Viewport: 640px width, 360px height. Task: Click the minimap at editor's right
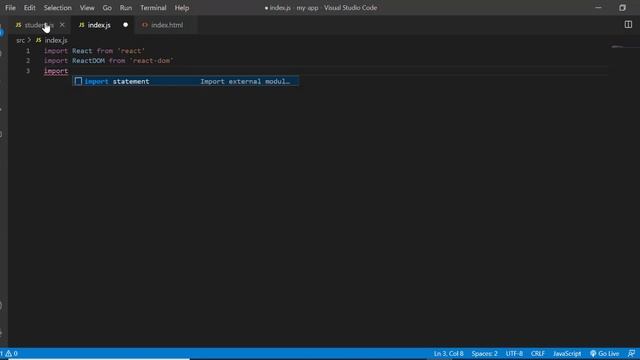(624, 47)
